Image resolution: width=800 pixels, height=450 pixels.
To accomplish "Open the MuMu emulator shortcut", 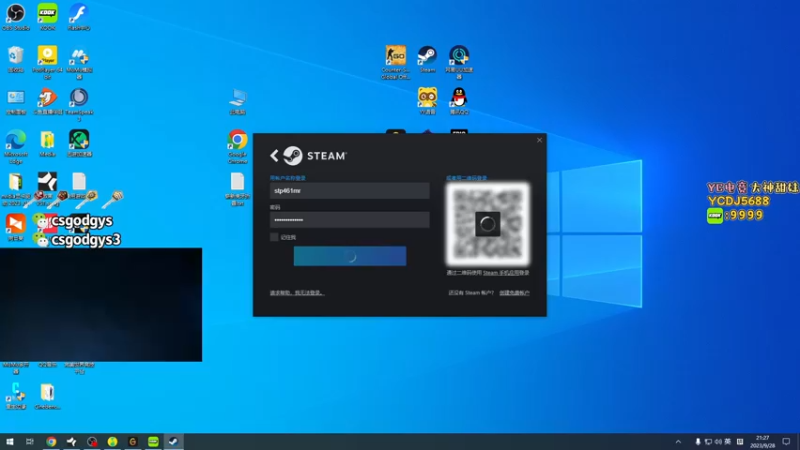I will point(79,62).
